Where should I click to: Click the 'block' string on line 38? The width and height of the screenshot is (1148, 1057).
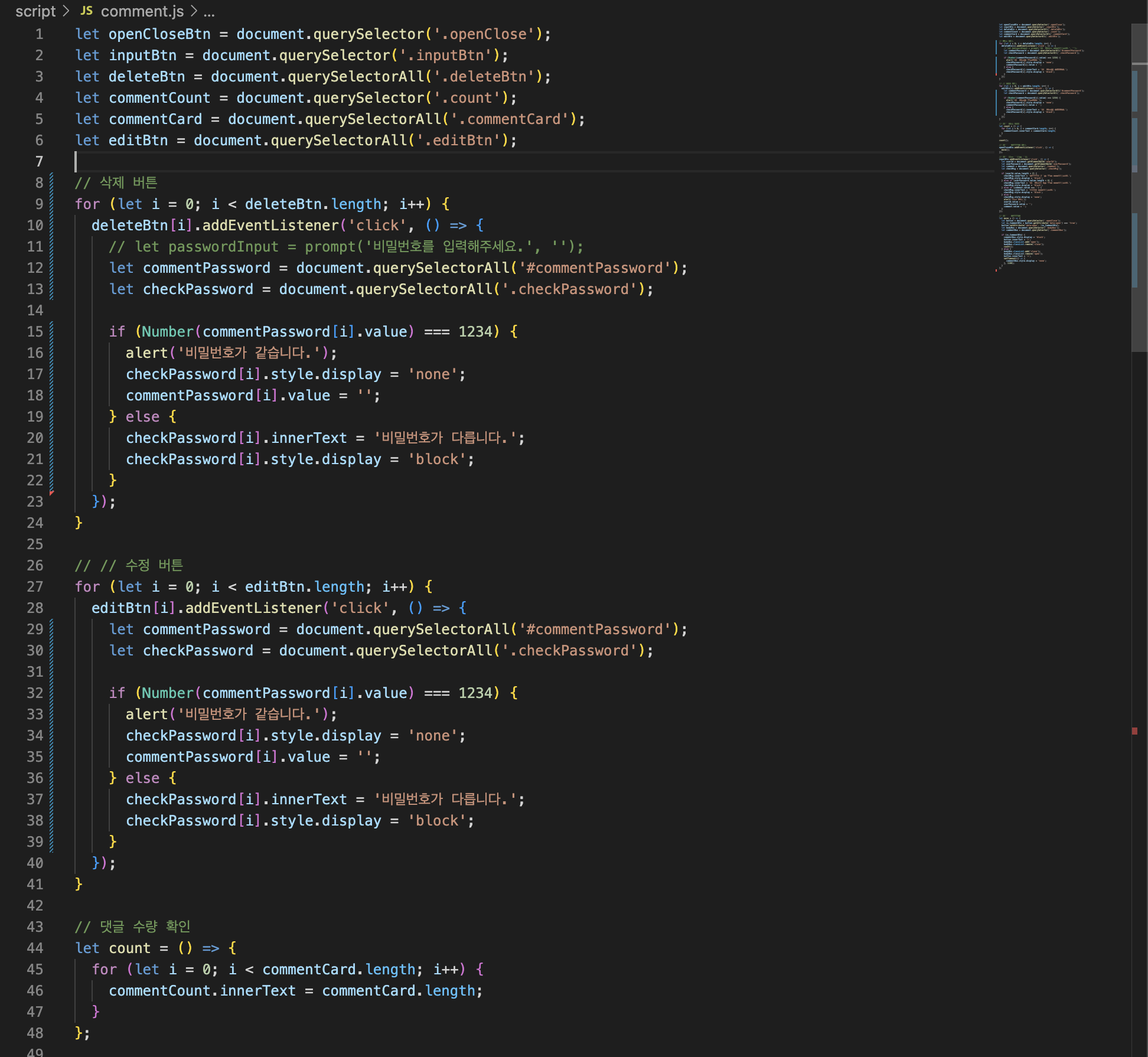click(436, 821)
